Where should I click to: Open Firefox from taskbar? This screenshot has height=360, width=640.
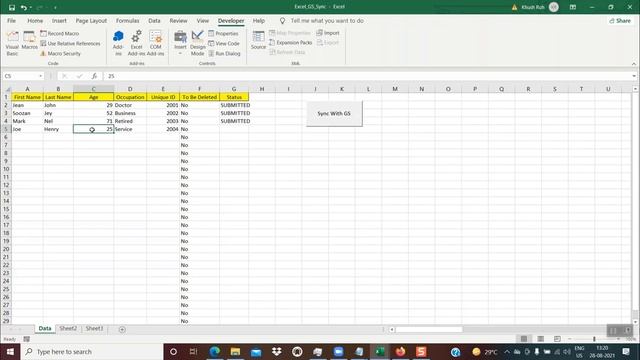400,351
